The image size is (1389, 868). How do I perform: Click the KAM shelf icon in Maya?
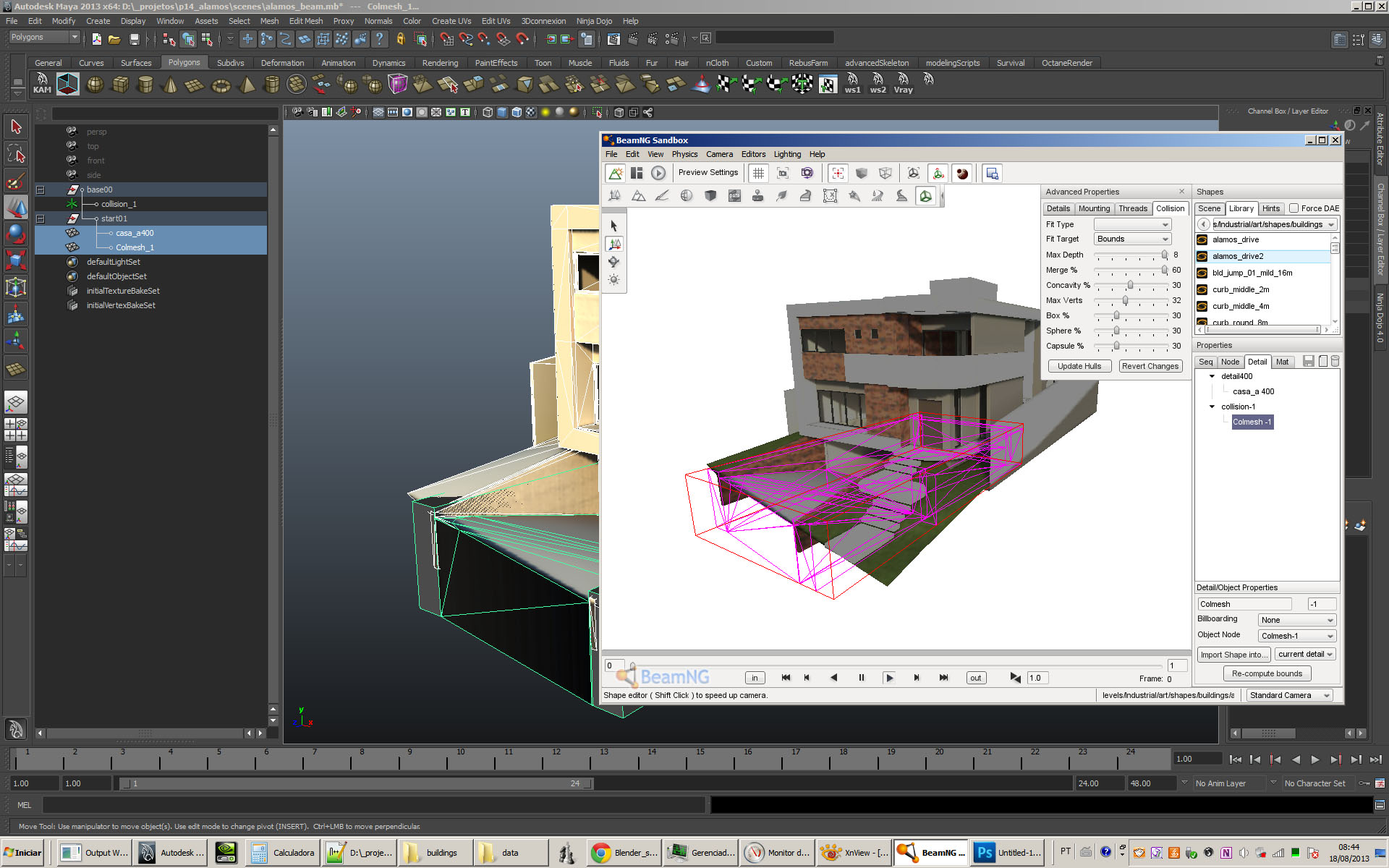pyautogui.click(x=42, y=84)
